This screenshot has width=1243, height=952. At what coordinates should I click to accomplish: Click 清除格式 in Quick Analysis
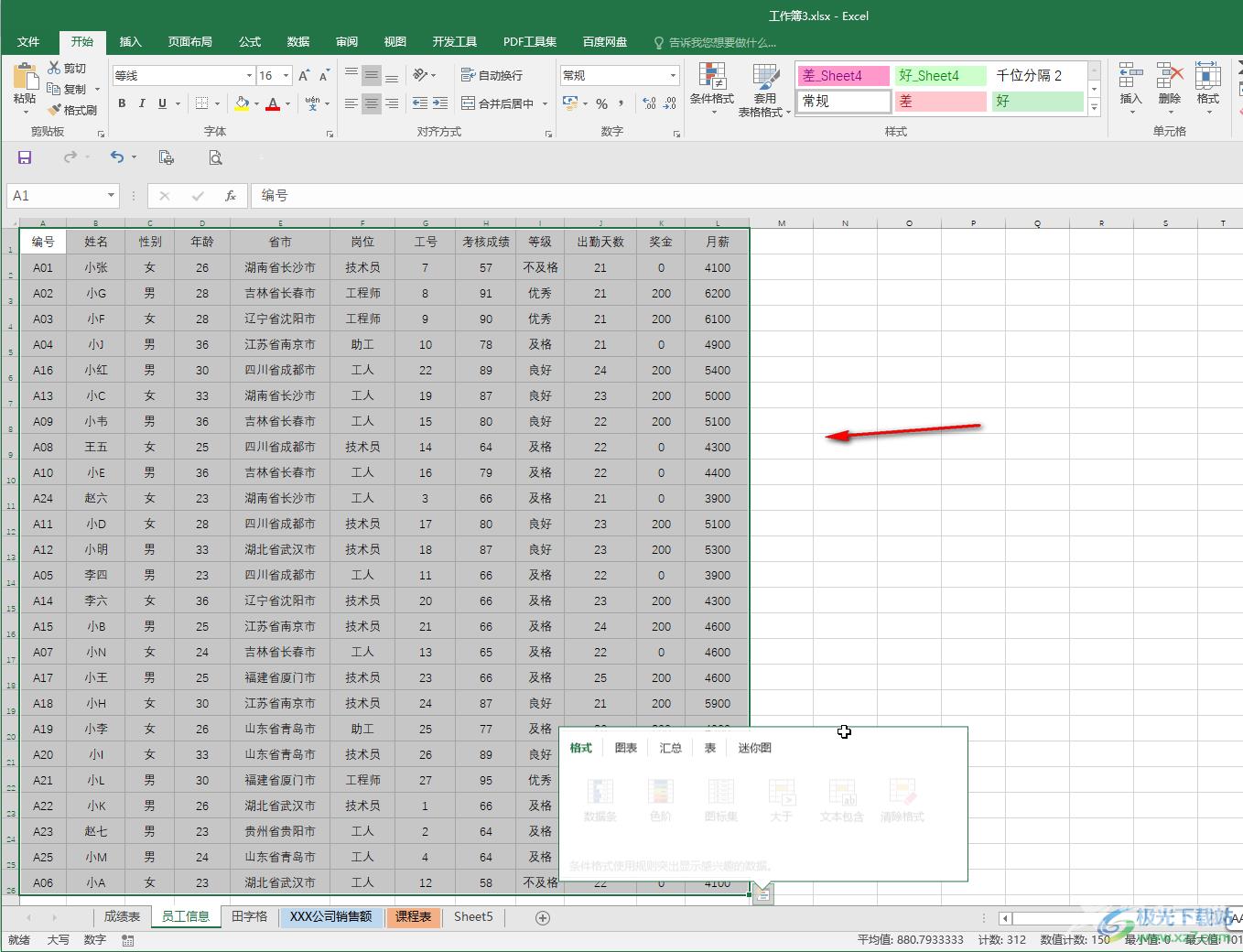(x=903, y=800)
